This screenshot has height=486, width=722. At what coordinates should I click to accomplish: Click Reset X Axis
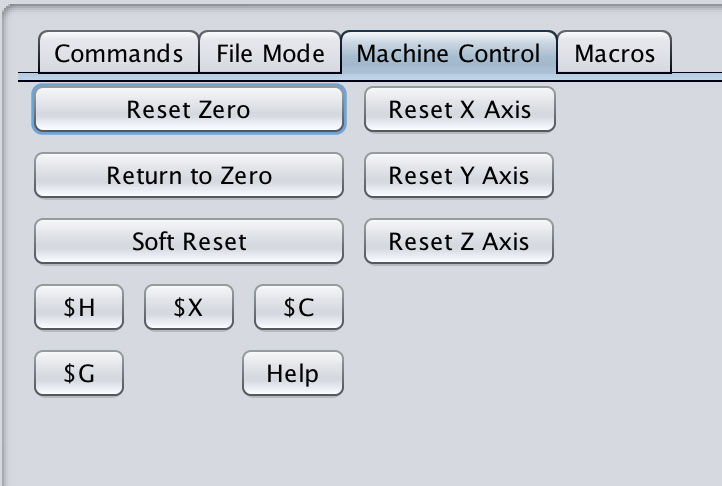[x=459, y=109]
